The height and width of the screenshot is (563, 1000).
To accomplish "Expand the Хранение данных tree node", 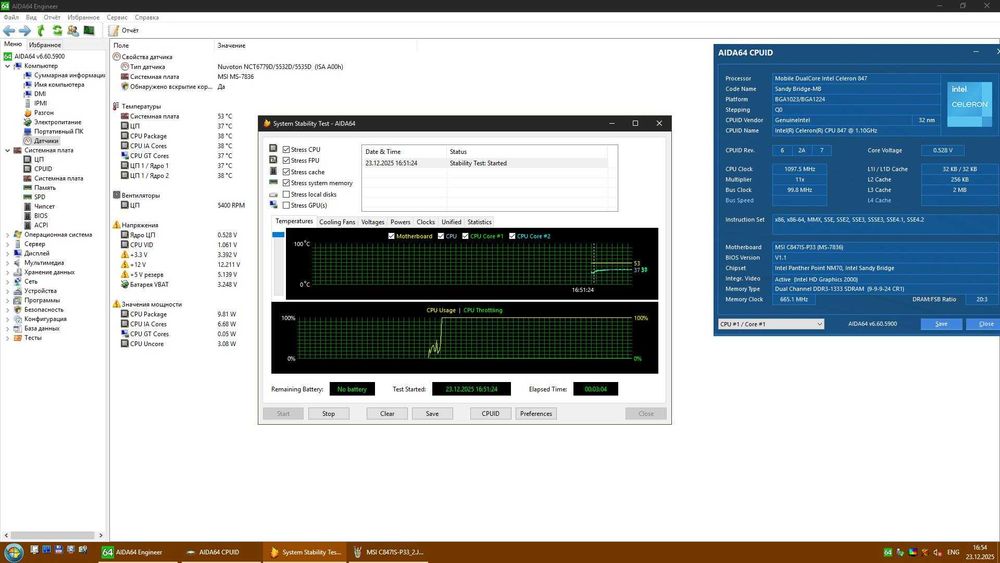I will 8,272.
